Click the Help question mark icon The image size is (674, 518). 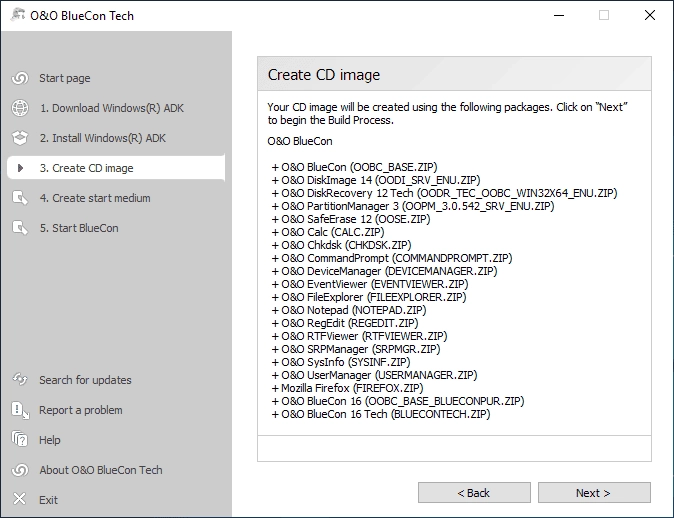20,440
